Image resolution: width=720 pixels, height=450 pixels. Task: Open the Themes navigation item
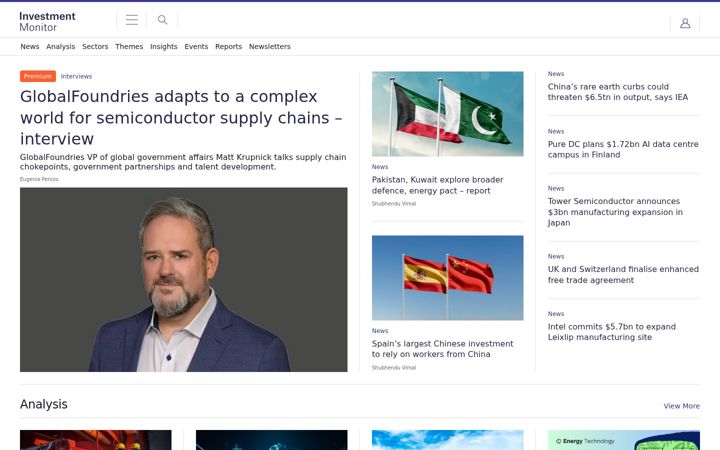point(129,46)
